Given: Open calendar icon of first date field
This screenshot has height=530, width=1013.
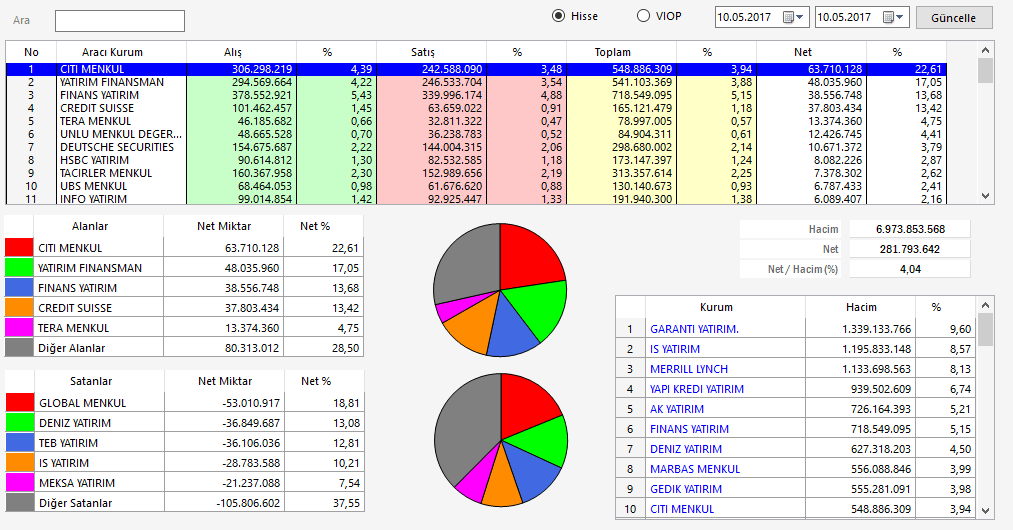Looking at the screenshot, I should [788, 17].
